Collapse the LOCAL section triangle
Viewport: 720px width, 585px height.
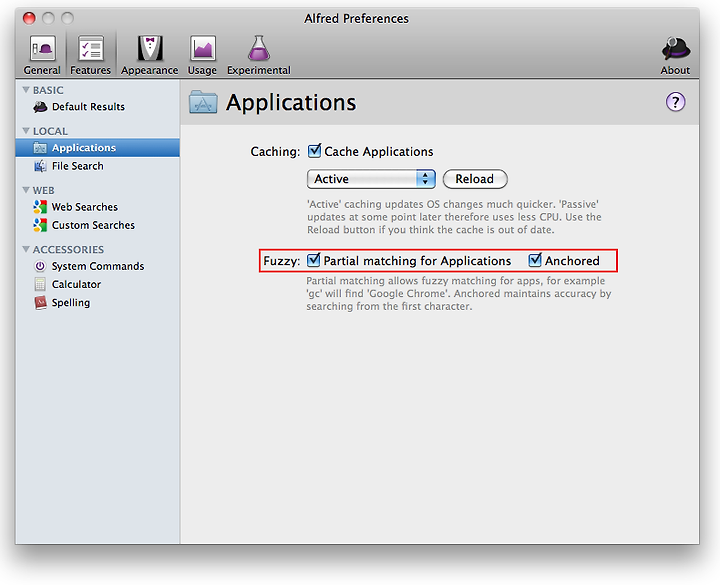pos(26,131)
